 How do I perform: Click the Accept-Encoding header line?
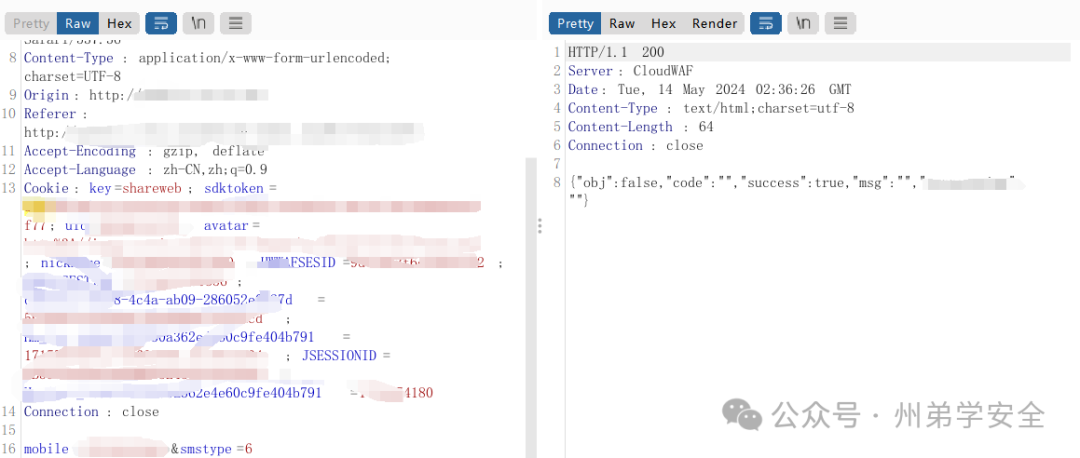coord(144,151)
